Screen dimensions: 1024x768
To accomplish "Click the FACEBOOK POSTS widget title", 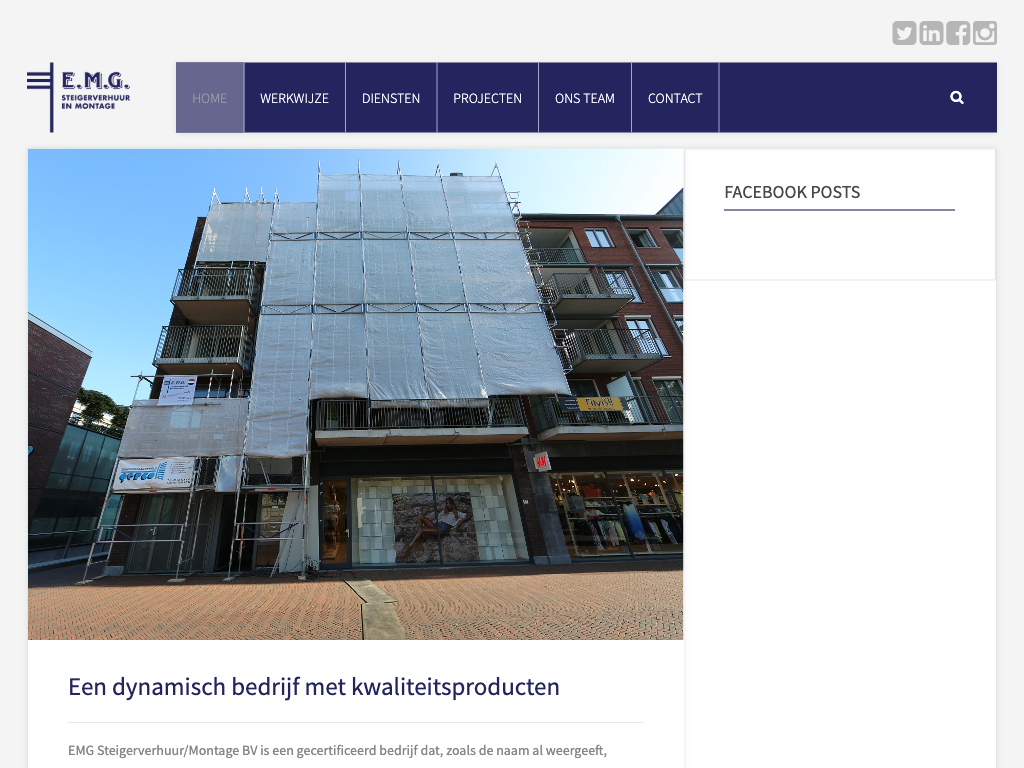I will (792, 192).
